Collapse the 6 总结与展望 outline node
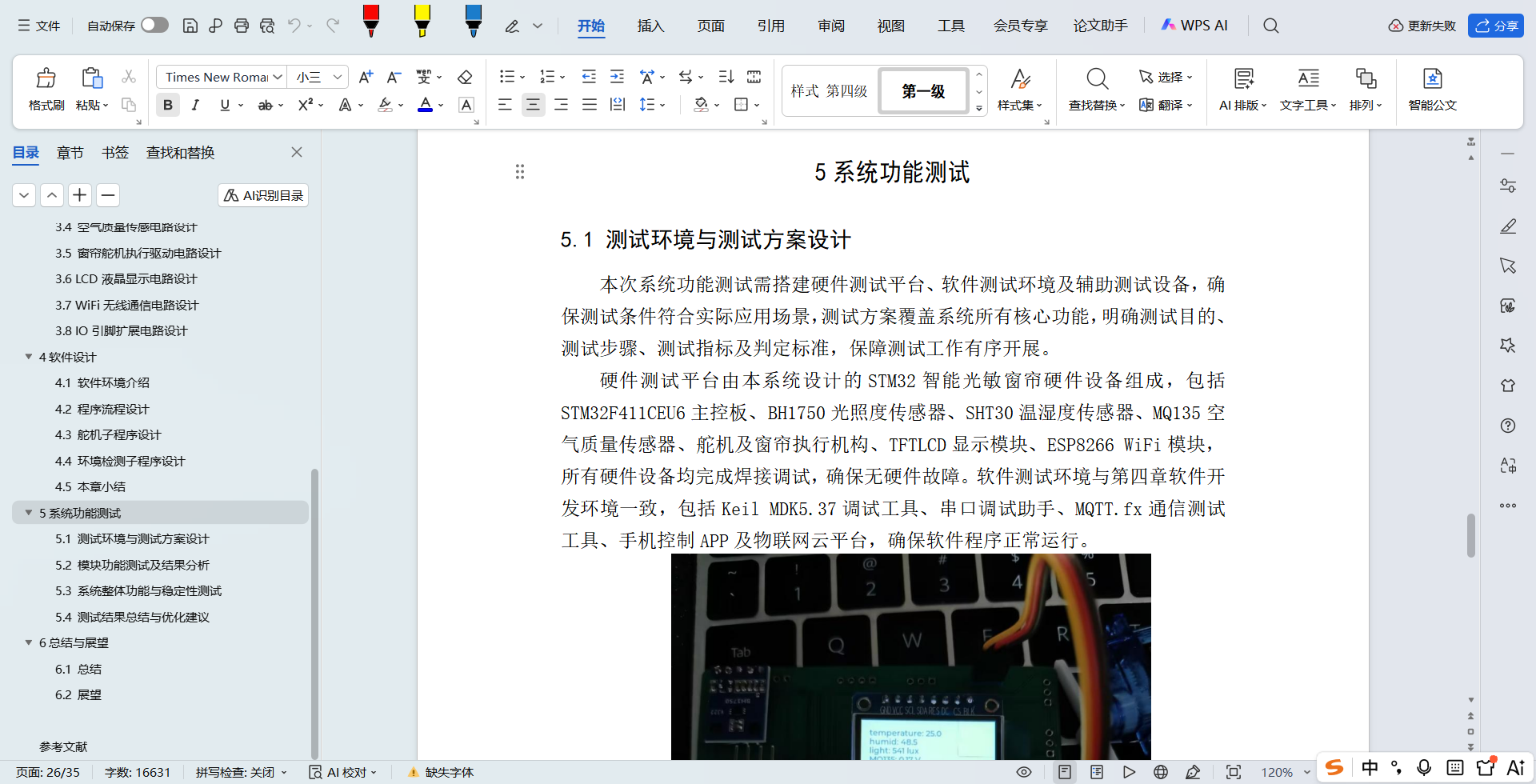 29,642
